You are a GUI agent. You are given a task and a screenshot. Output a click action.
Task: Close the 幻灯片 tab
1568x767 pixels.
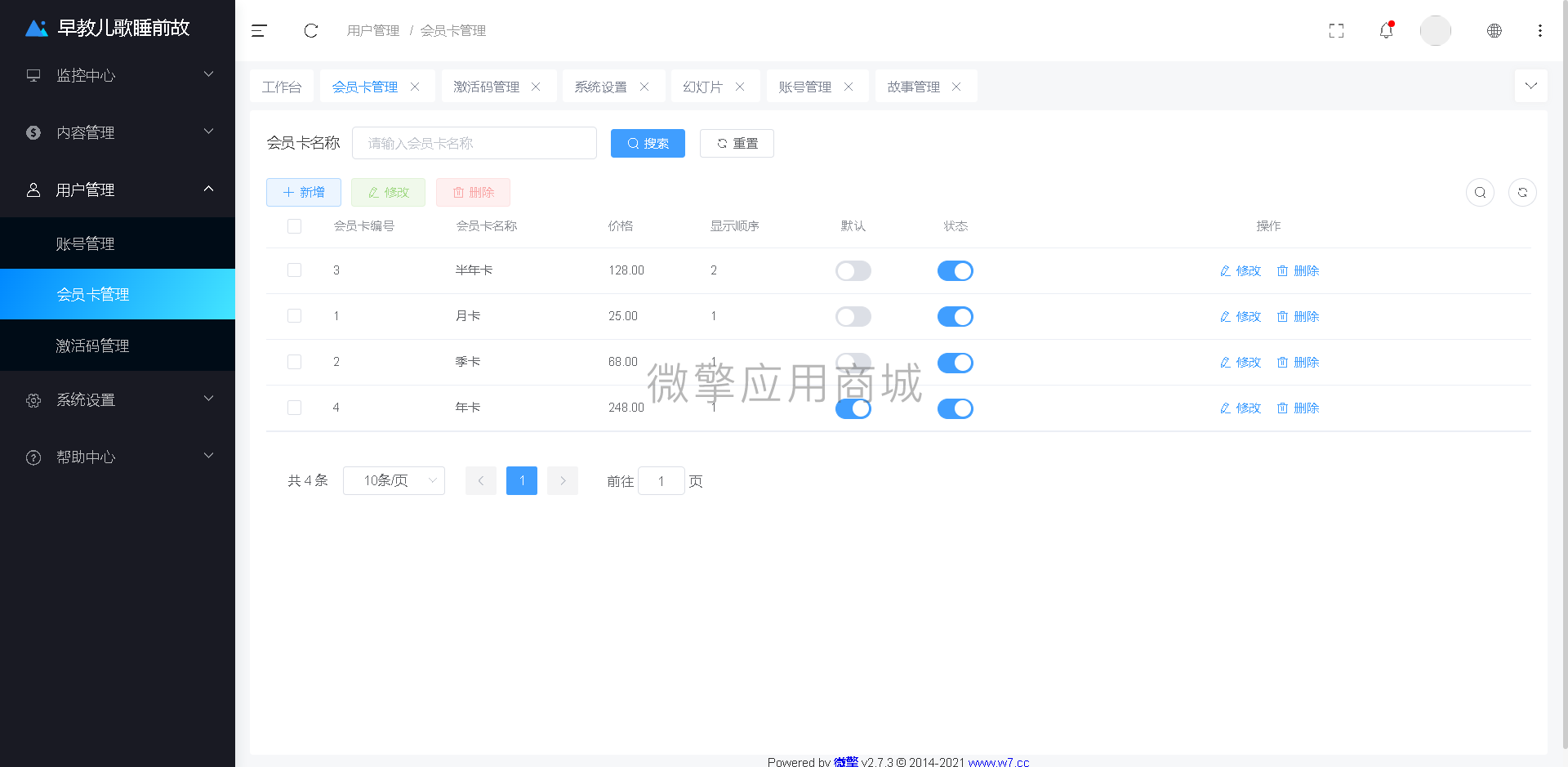tap(740, 87)
